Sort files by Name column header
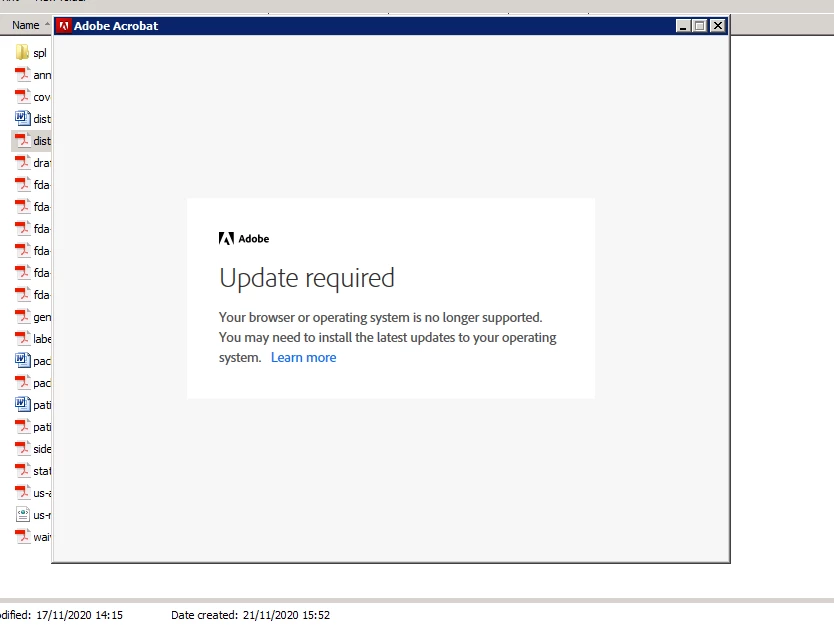The image size is (834, 627). point(26,25)
